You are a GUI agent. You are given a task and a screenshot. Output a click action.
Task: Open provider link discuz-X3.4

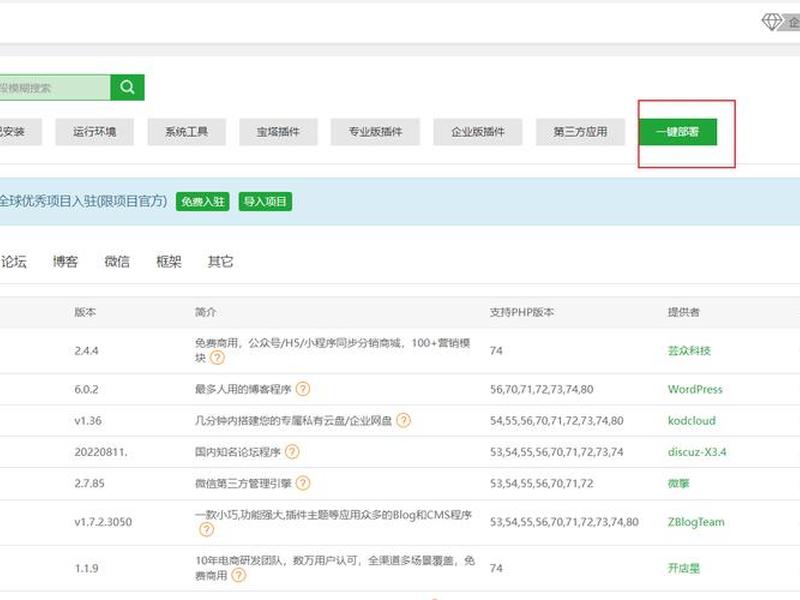pos(697,452)
